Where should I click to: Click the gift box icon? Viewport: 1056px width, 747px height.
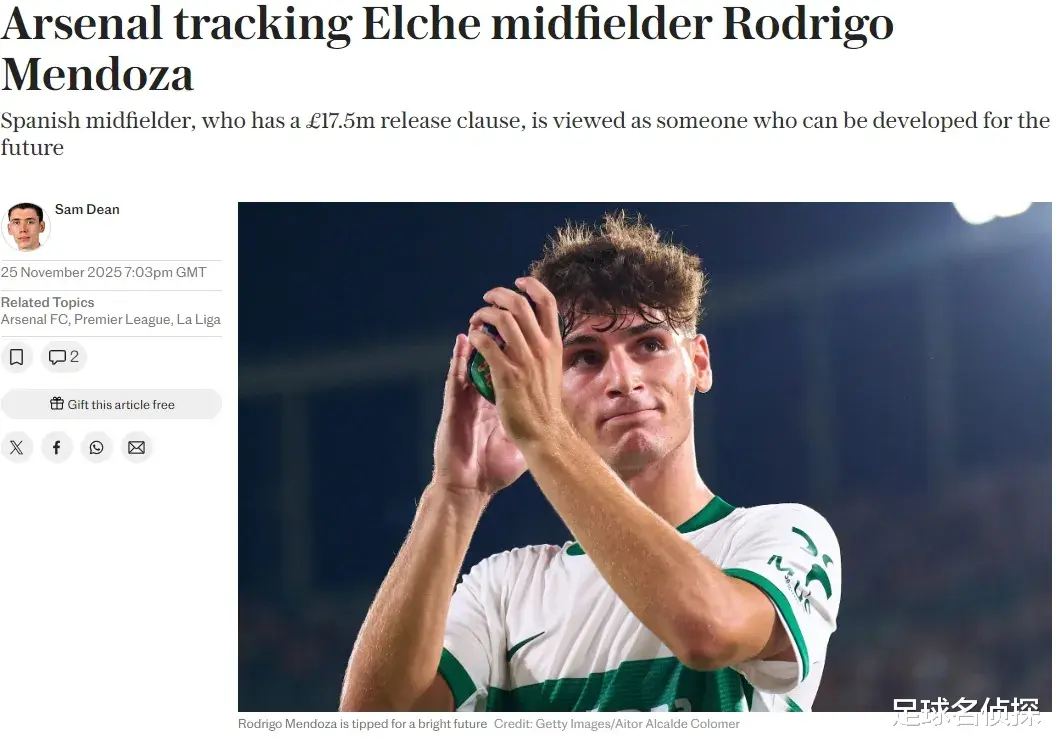coord(57,403)
